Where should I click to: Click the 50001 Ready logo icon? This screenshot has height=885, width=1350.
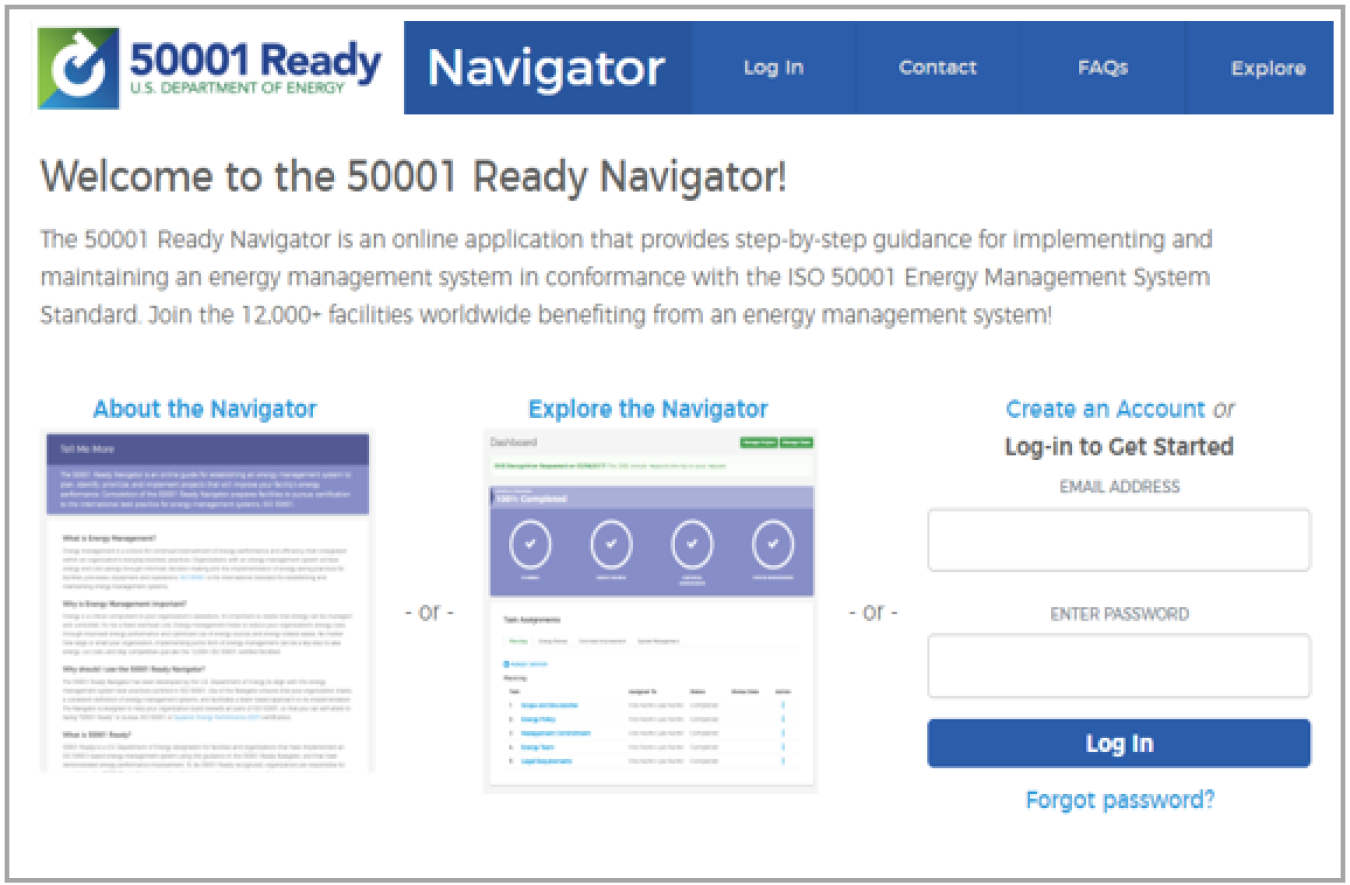click(x=78, y=67)
